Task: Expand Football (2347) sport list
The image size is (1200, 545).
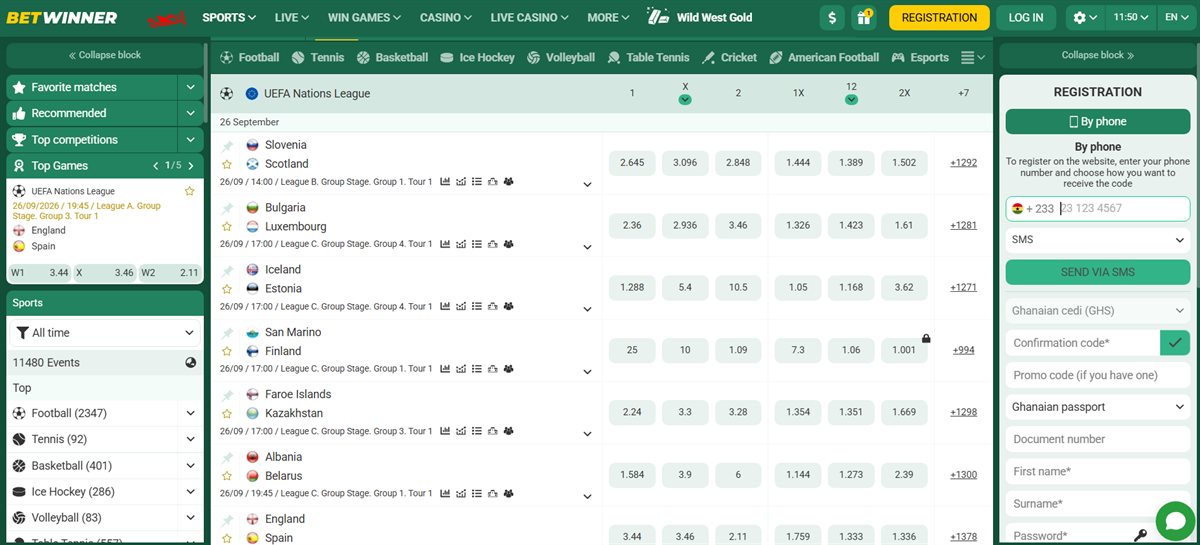Action: pyautogui.click(x=190, y=413)
